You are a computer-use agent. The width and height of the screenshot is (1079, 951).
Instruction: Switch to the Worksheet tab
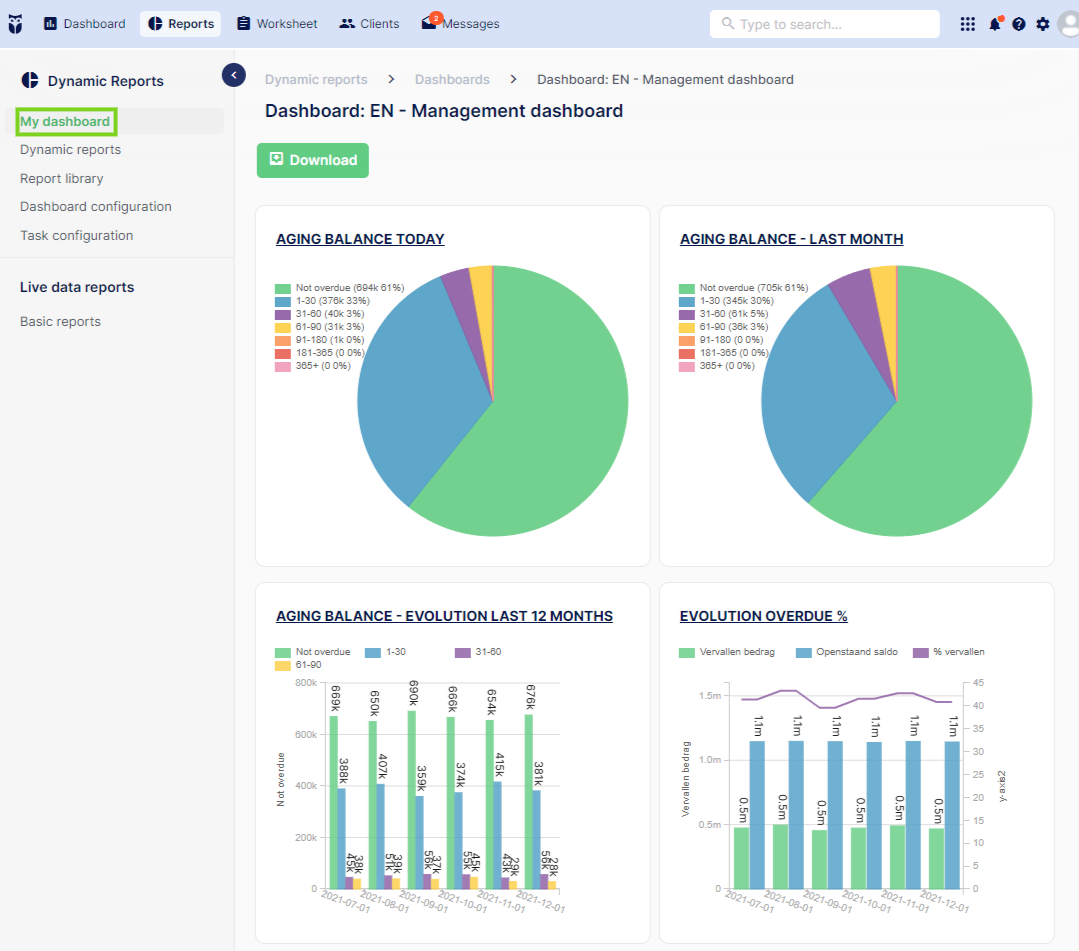pos(277,23)
